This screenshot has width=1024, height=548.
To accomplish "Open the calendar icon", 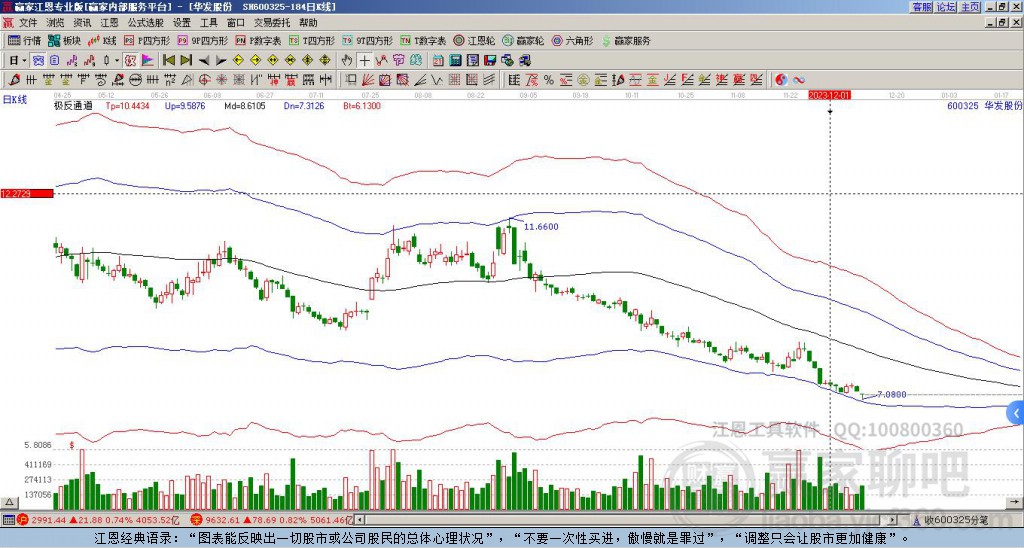I will point(438,61).
